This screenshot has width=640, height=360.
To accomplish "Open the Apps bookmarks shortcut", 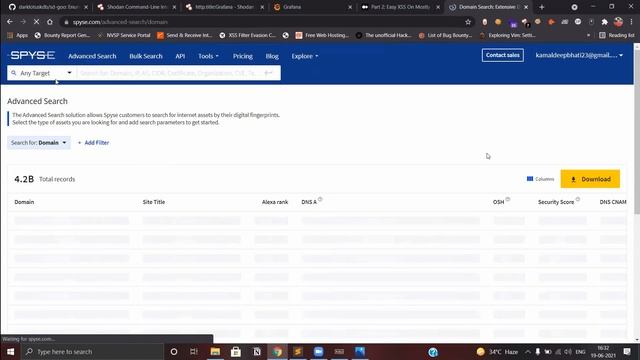I will point(18,36).
